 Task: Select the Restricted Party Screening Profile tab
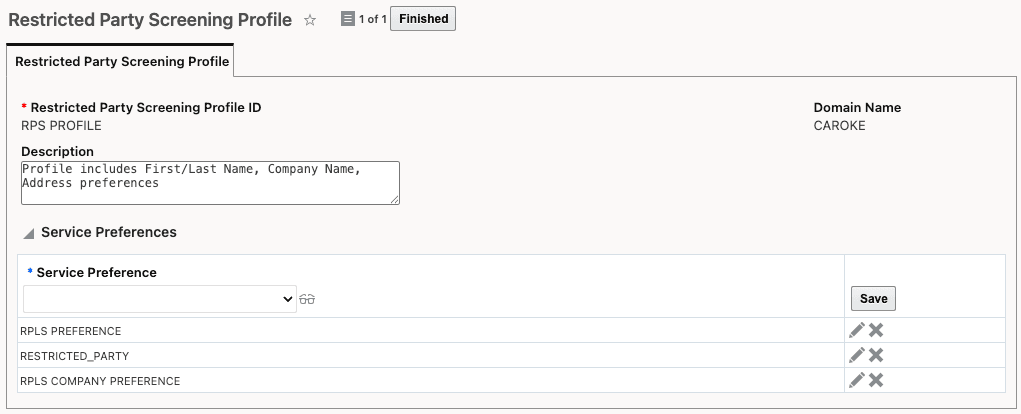coord(122,61)
